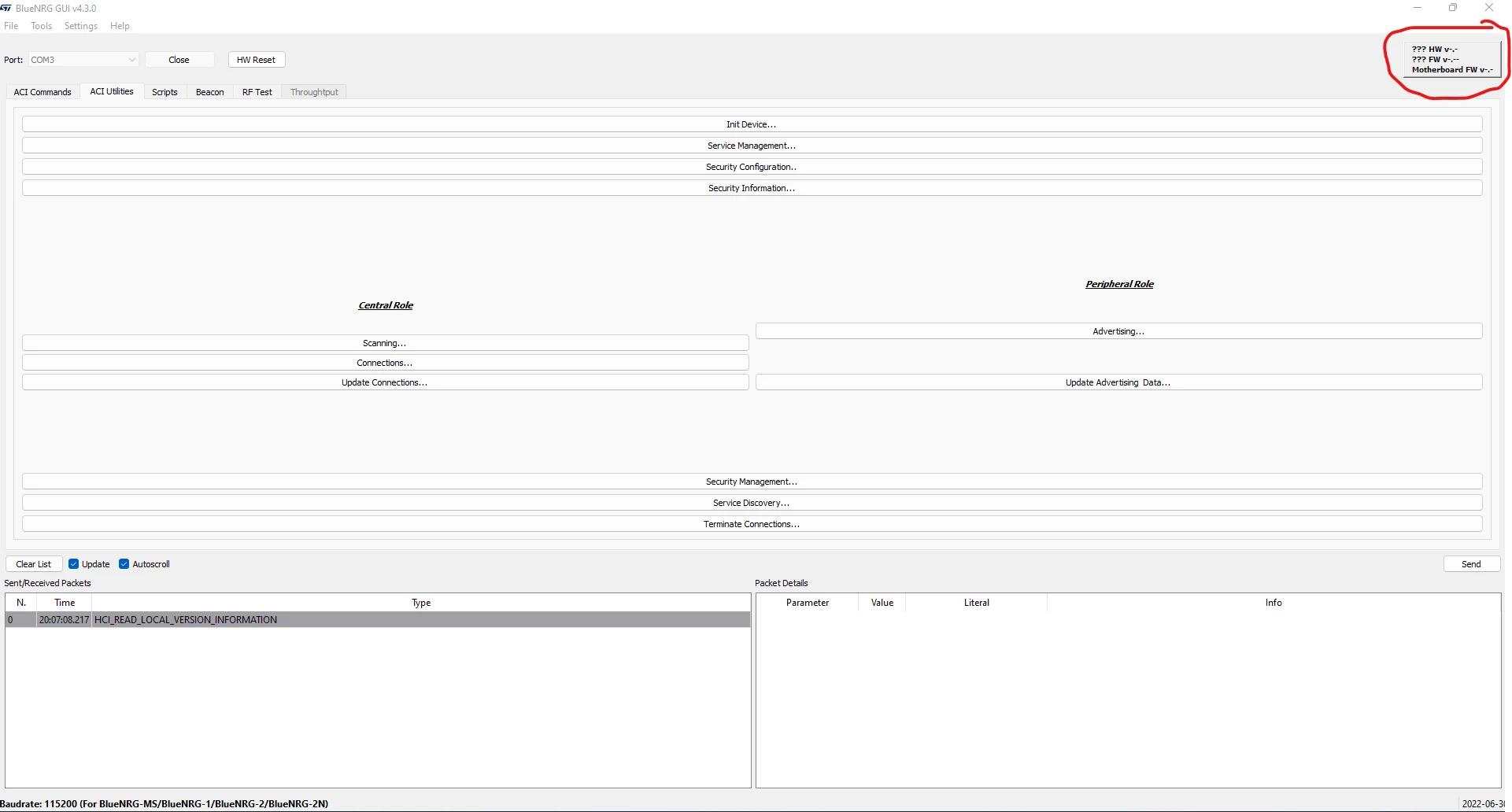Open the Scanning dialog
The width and height of the screenshot is (1512, 812).
click(385, 343)
